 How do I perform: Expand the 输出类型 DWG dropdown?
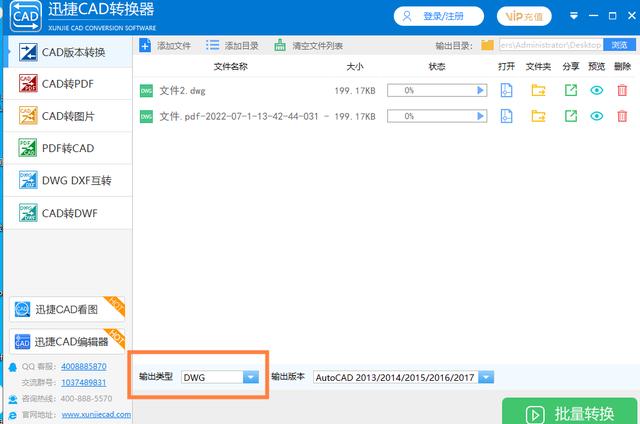tap(251, 377)
